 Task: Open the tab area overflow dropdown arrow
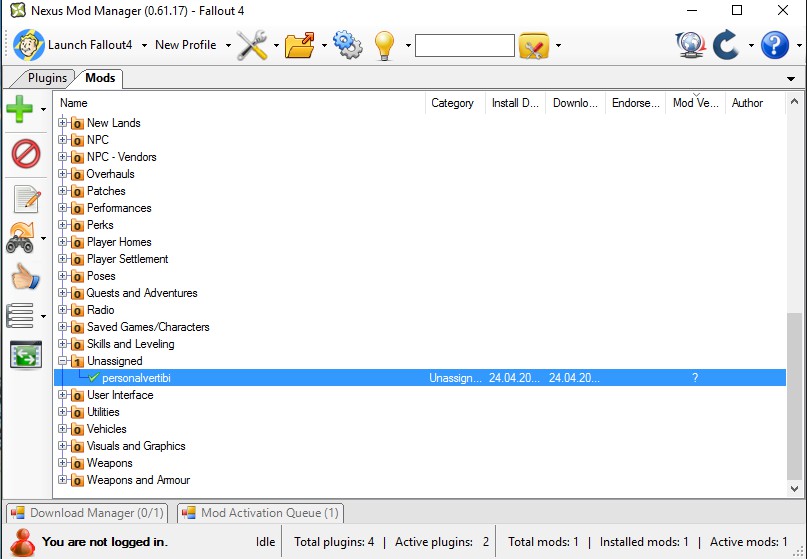[x=791, y=79]
